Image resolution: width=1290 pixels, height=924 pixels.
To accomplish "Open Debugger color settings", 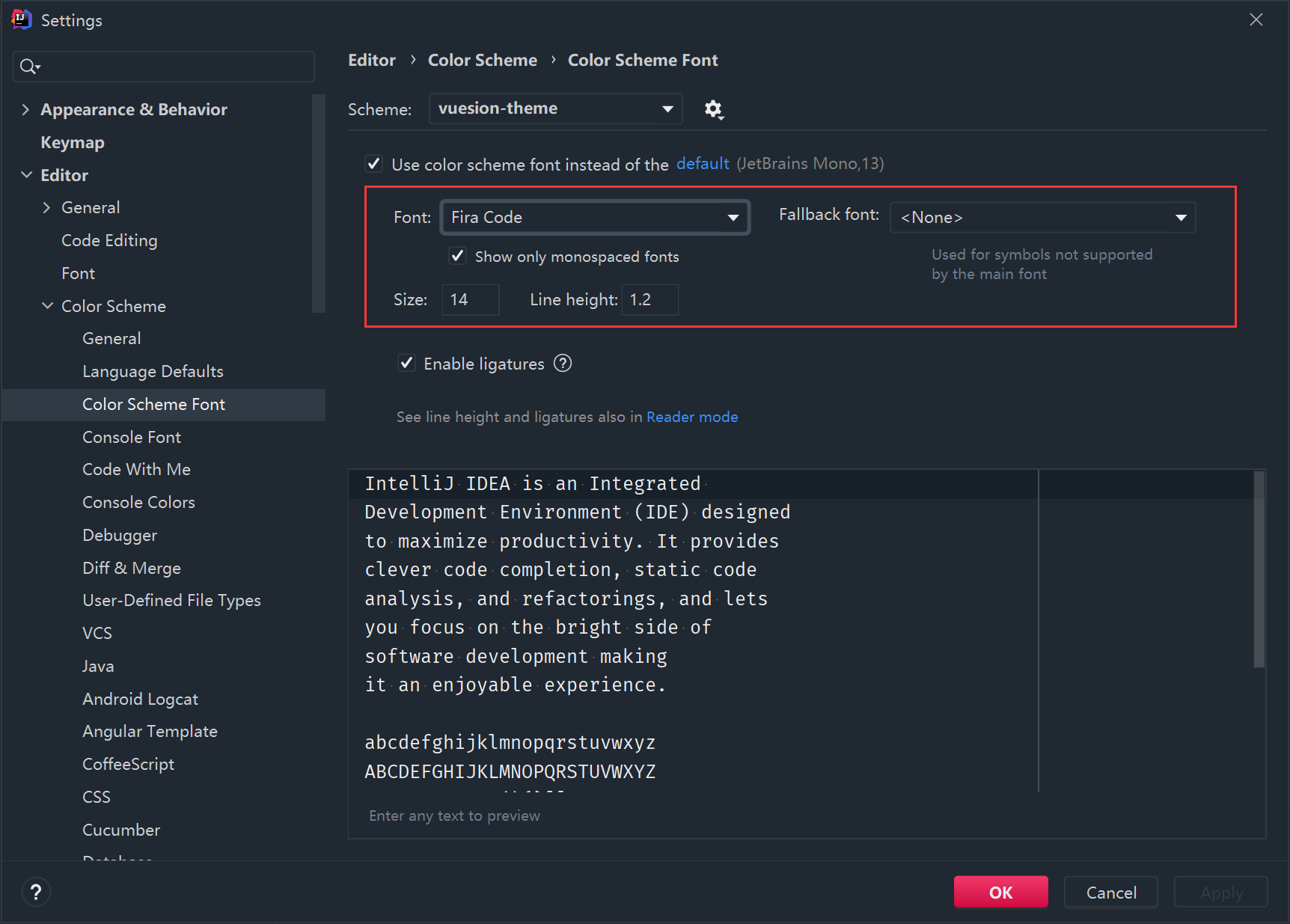I will [120, 535].
